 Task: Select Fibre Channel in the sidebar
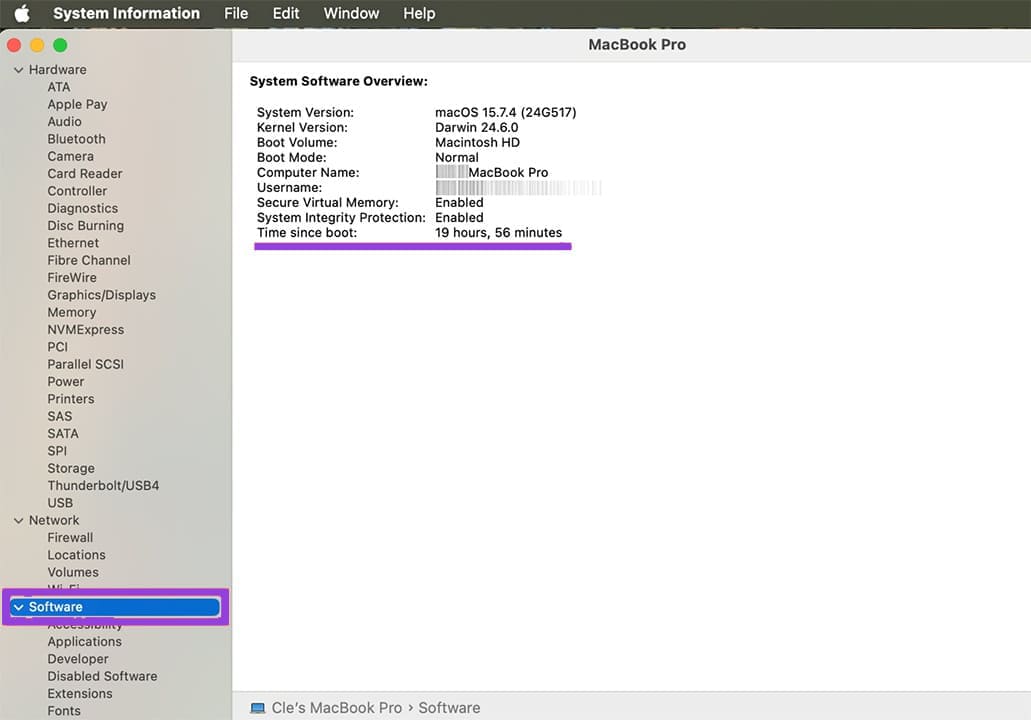(x=89, y=260)
